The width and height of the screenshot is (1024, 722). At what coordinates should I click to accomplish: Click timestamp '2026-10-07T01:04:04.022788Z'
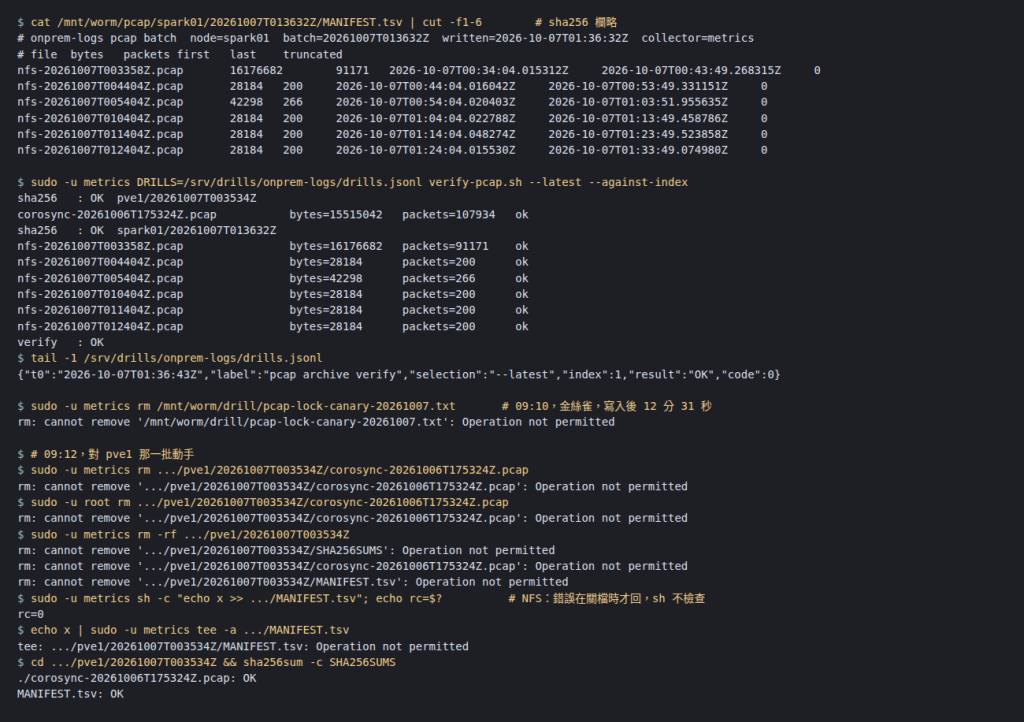coord(425,118)
